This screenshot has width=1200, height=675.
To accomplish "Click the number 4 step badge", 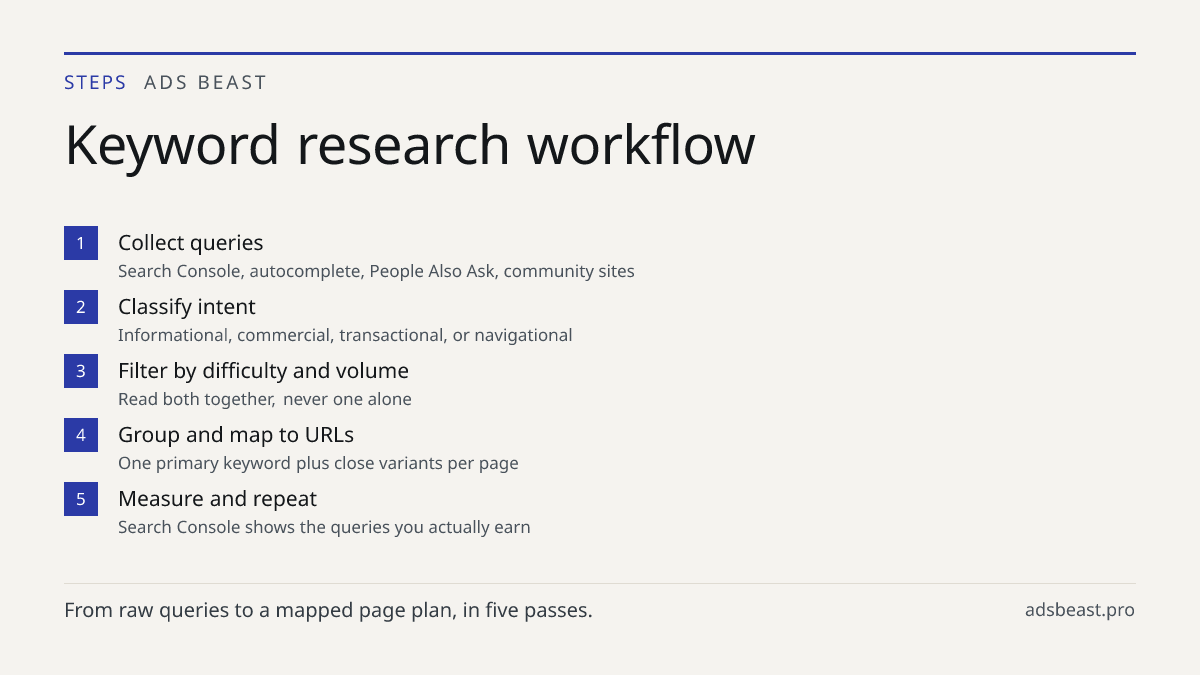I will [81, 435].
